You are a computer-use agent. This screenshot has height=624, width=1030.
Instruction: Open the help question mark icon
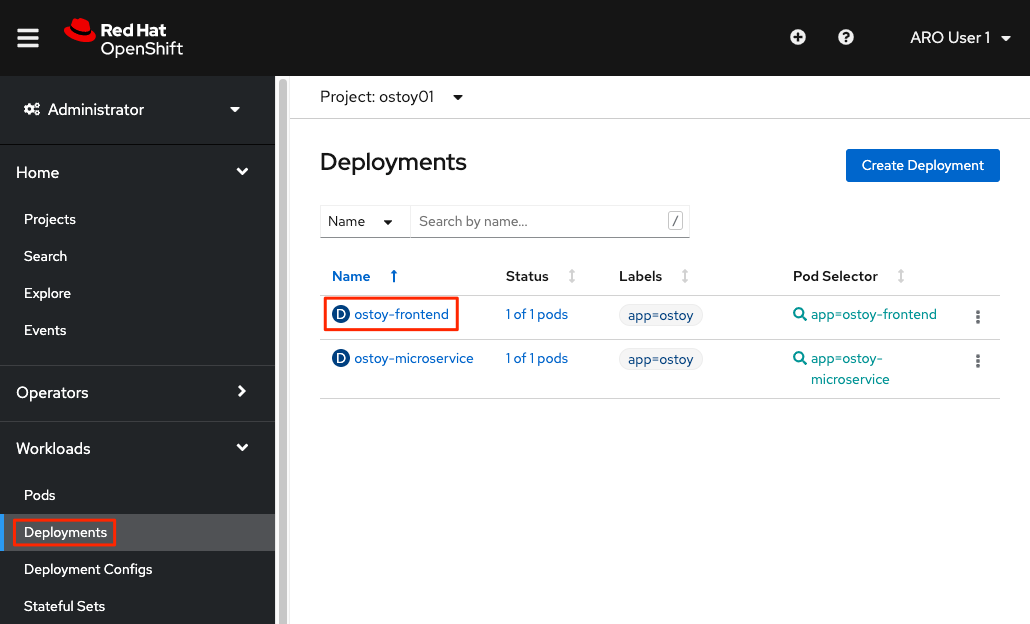846,38
